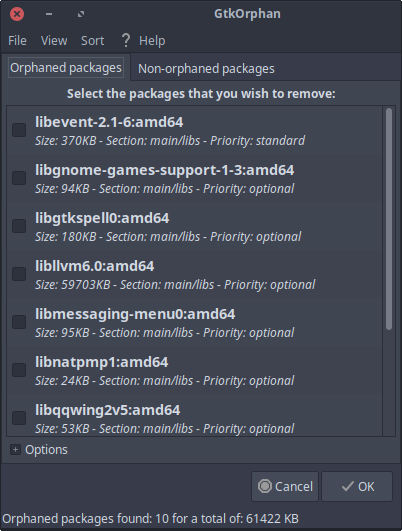Screen dimensions: 402x531
Task: Click the checkmark icon on OK
Action: click(x=348, y=486)
